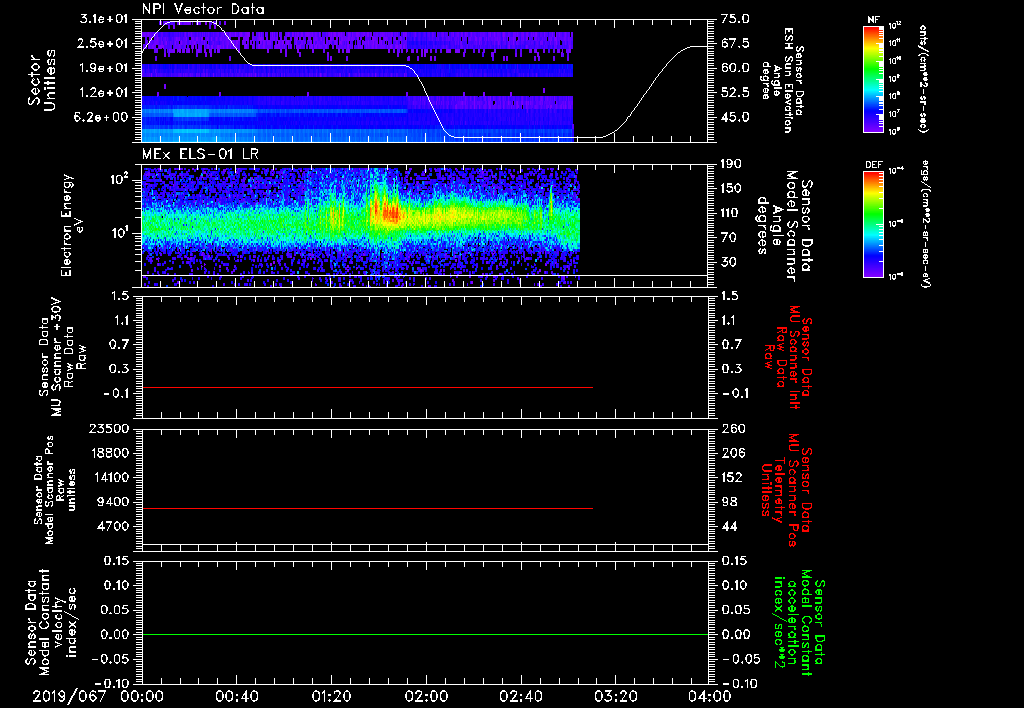1024x708 pixels.
Task: Select the "2019/067" date label
Action: tap(69, 697)
